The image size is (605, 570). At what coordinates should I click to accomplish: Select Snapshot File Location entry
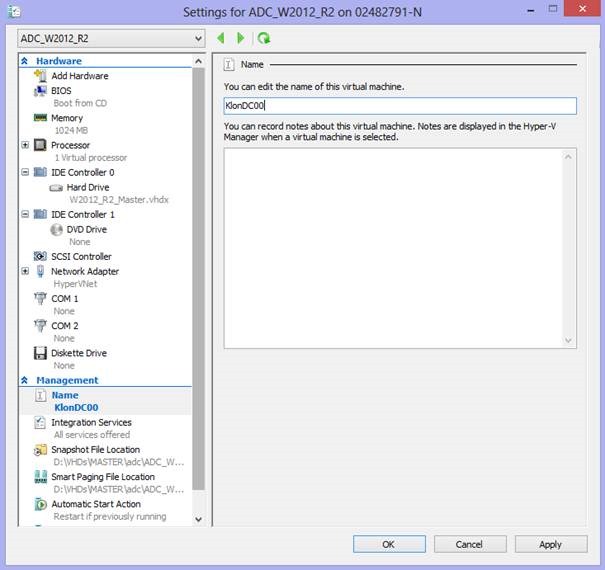95,450
